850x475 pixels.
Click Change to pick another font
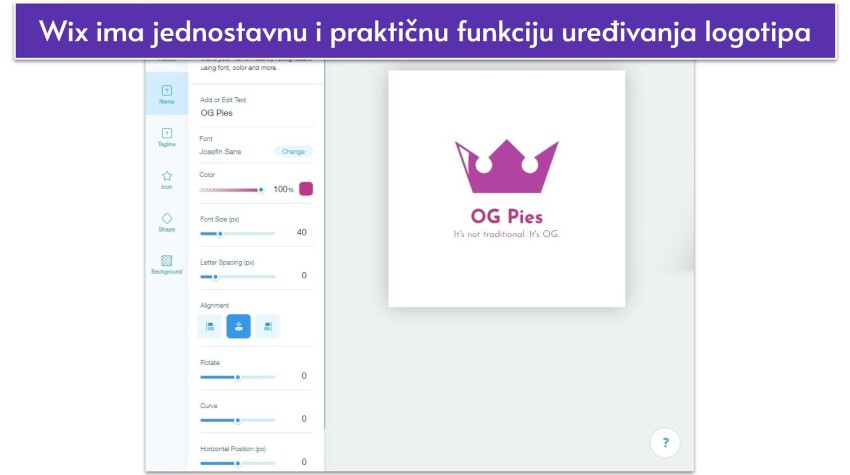point(293,152)
